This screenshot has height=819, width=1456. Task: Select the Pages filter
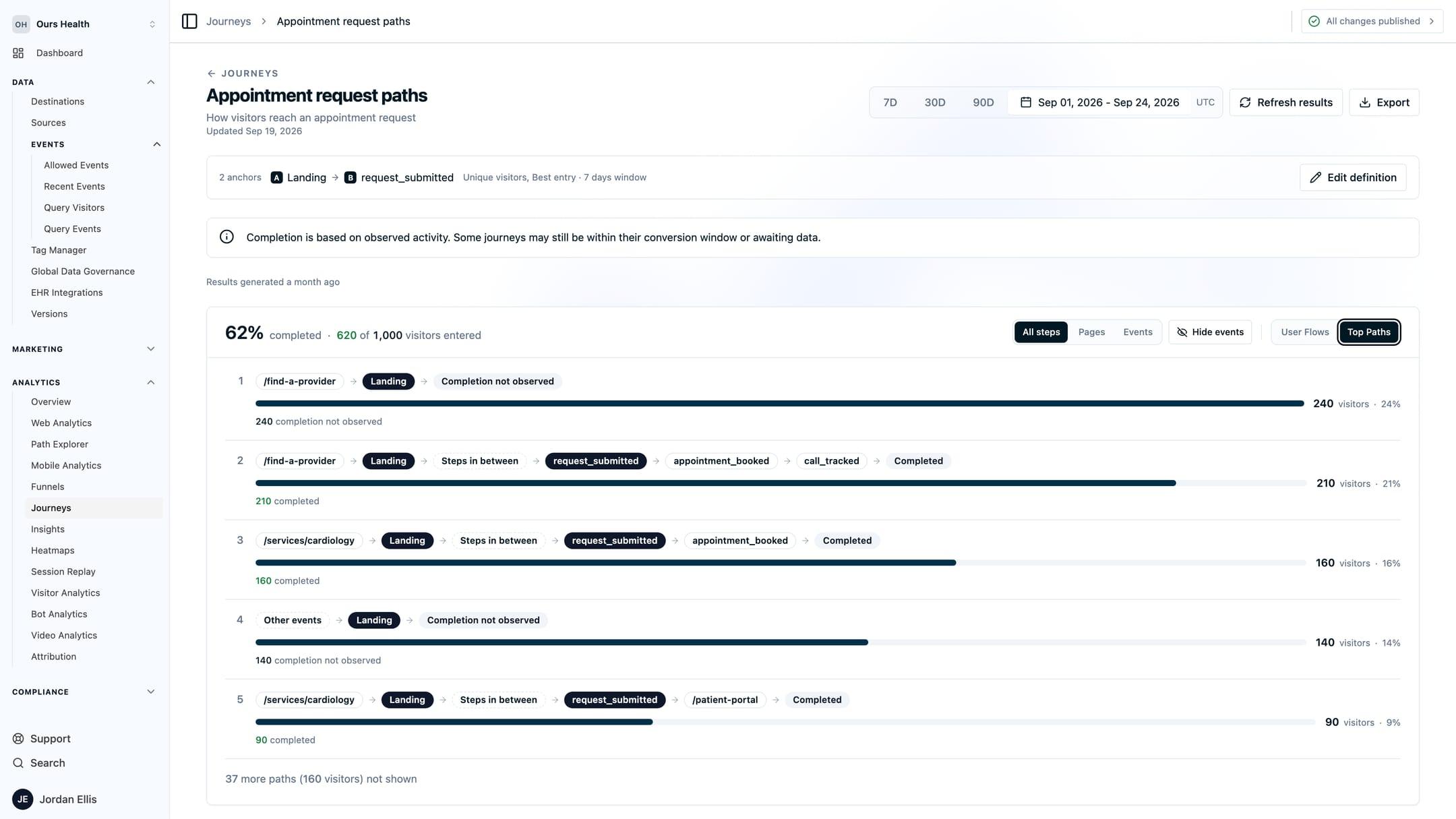[1091, 332]
